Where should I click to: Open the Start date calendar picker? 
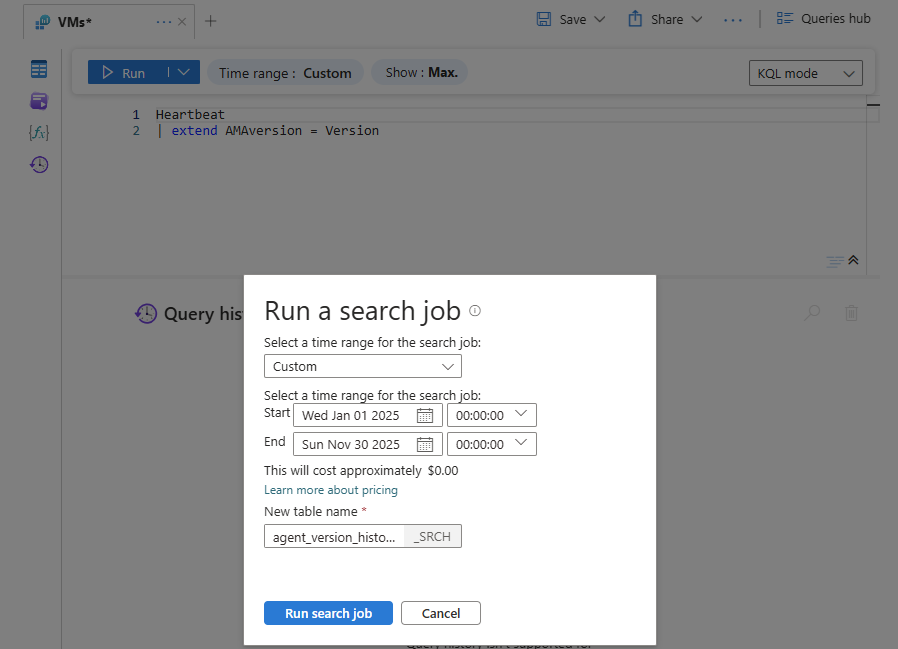pos(424,416)
